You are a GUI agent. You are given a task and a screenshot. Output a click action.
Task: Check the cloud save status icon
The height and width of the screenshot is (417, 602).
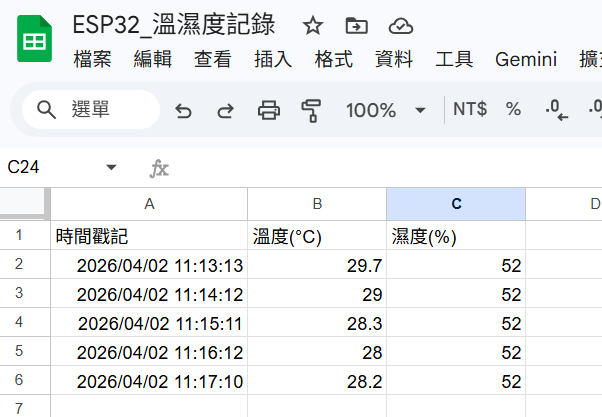(x=400, y=26)
